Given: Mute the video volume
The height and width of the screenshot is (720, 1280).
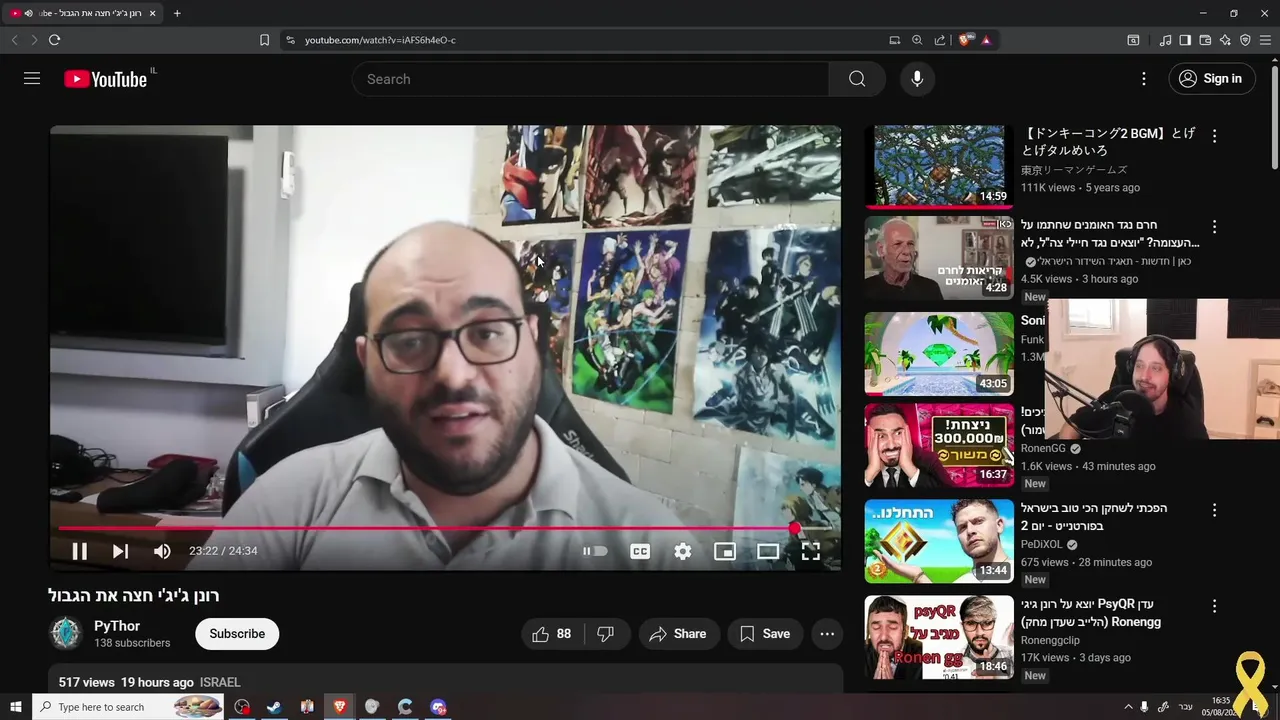Looking at the screenshot, I should (x=162, y=551).
